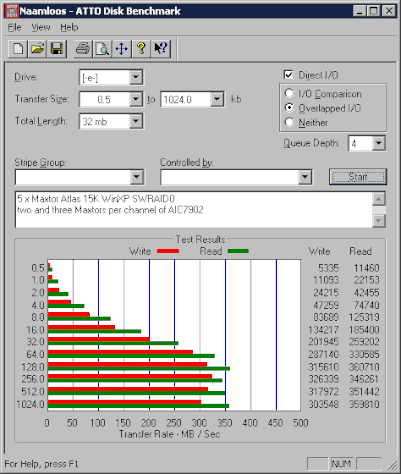Open a saved benchmark file icon

click(x=37, y=49)
